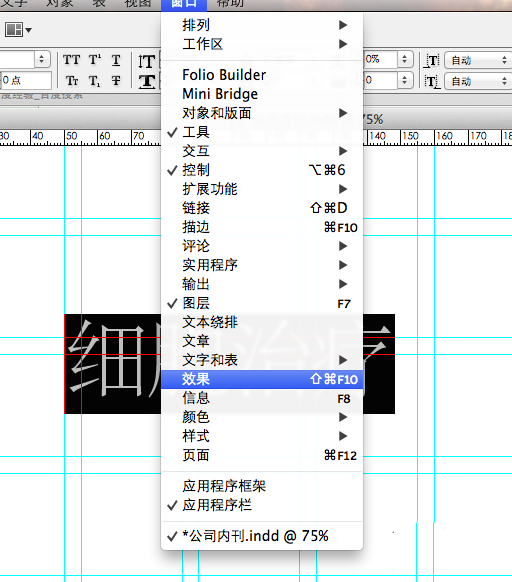Open the 排列 submenu
Viewport: 512px width, 582px height.
(x=262, y=25)
